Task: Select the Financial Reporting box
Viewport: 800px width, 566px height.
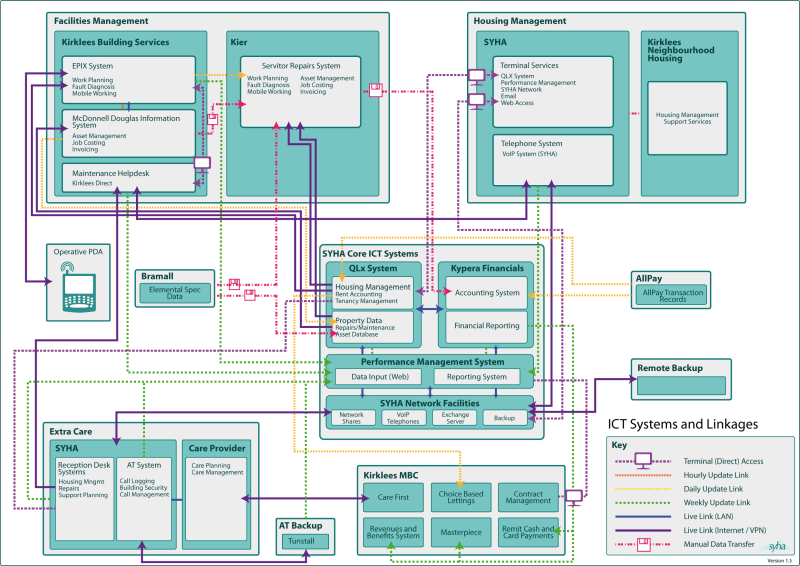Action: [487, 326]
